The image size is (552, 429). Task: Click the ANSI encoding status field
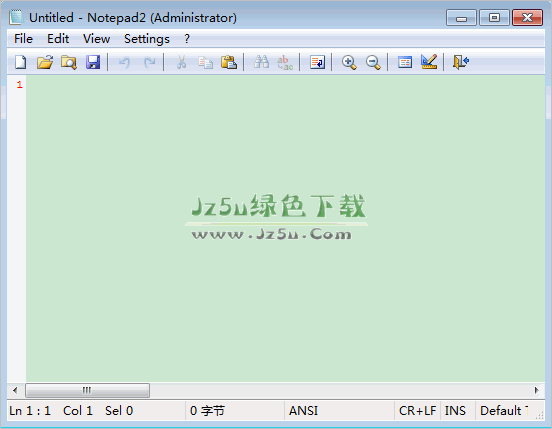pos(339,411)
